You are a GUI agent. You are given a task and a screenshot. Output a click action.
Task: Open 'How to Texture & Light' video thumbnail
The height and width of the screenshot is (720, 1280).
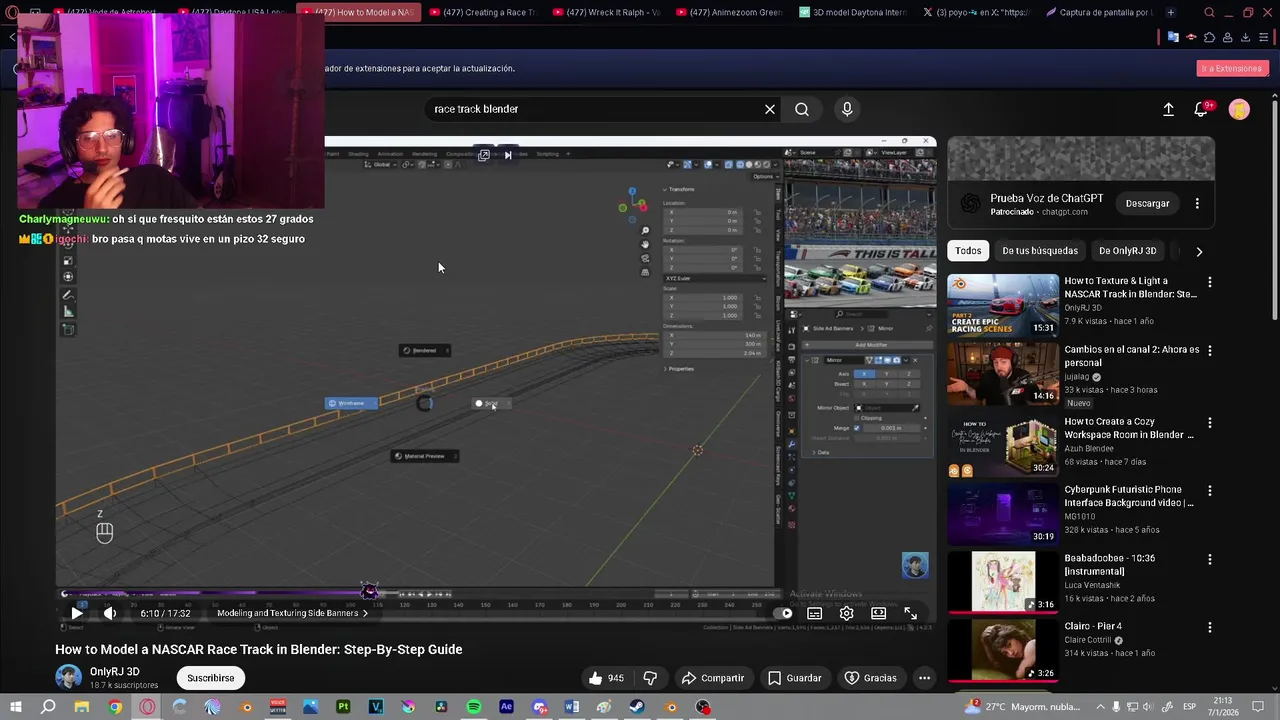click(x=1003, y=305)
